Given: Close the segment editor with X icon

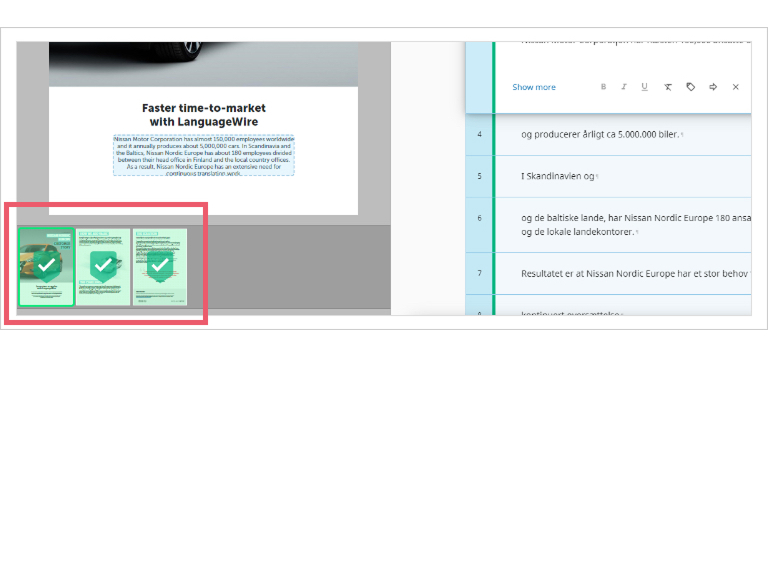Looking at the screenshot, I should pyautogui.click(x=736, y=87).
